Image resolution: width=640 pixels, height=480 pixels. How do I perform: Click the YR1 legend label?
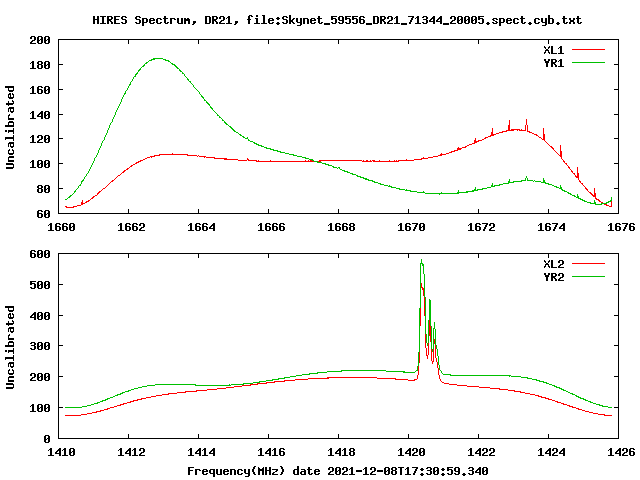pos(553,63)
